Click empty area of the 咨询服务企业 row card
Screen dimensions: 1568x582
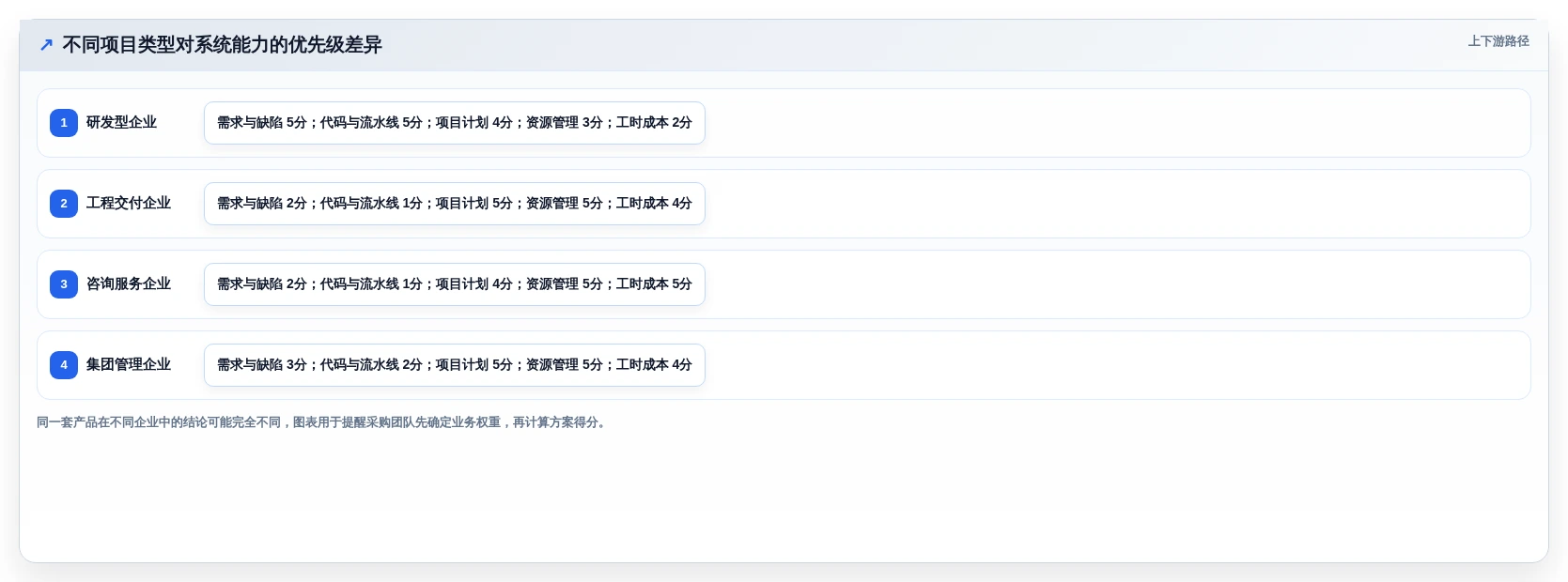[x=1118, y=284]
